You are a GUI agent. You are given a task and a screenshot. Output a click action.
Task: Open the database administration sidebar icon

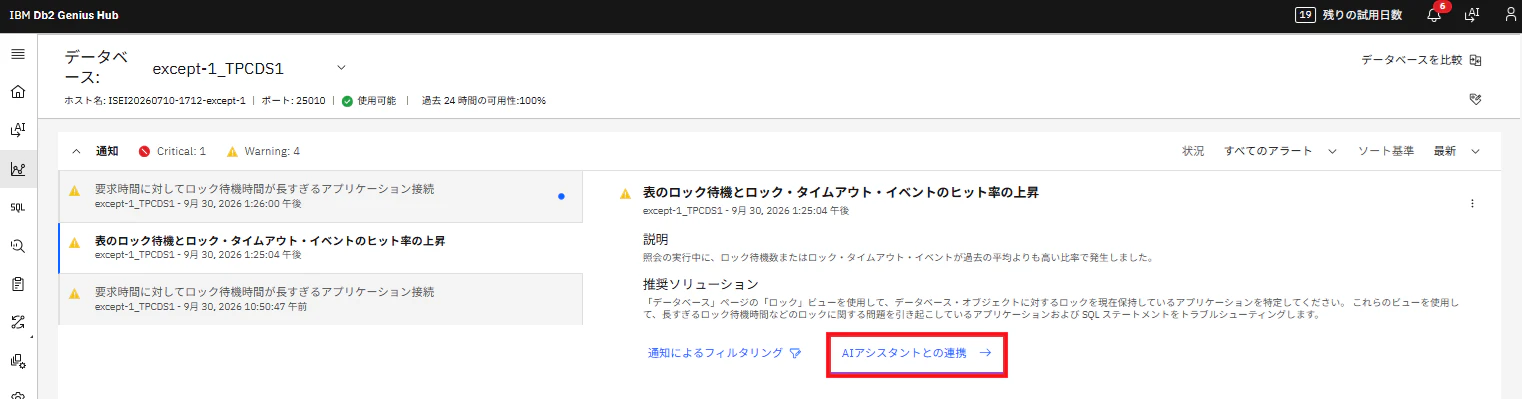[x=17, y=361]
